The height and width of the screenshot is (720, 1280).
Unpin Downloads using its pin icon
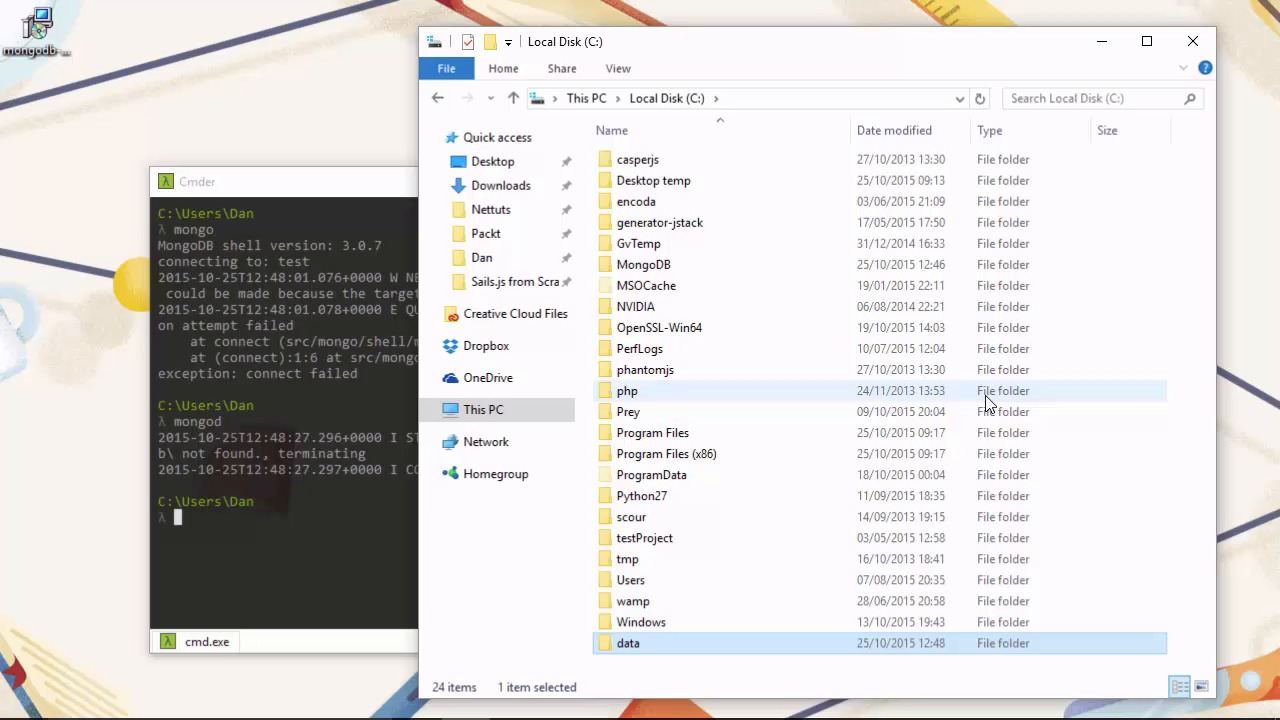[566, 186]
